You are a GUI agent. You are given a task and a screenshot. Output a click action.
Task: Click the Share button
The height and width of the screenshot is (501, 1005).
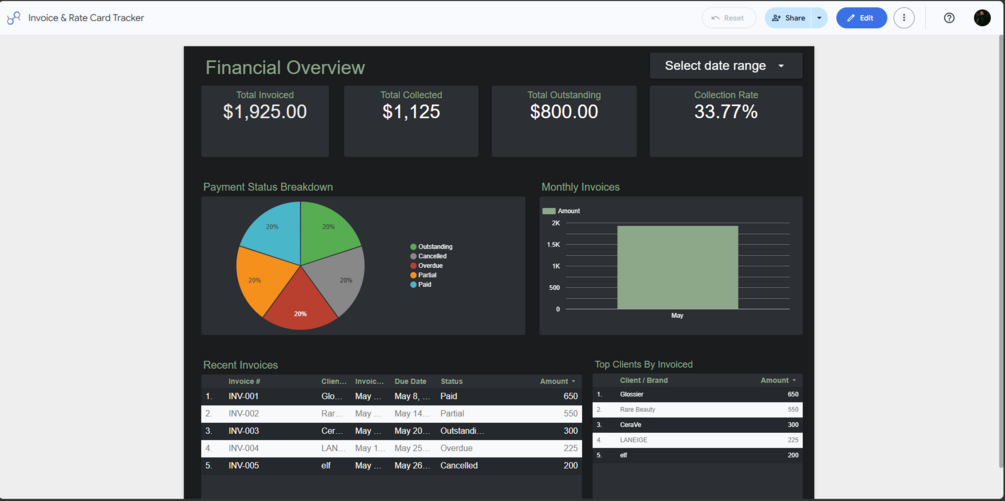tap(788, 18)
